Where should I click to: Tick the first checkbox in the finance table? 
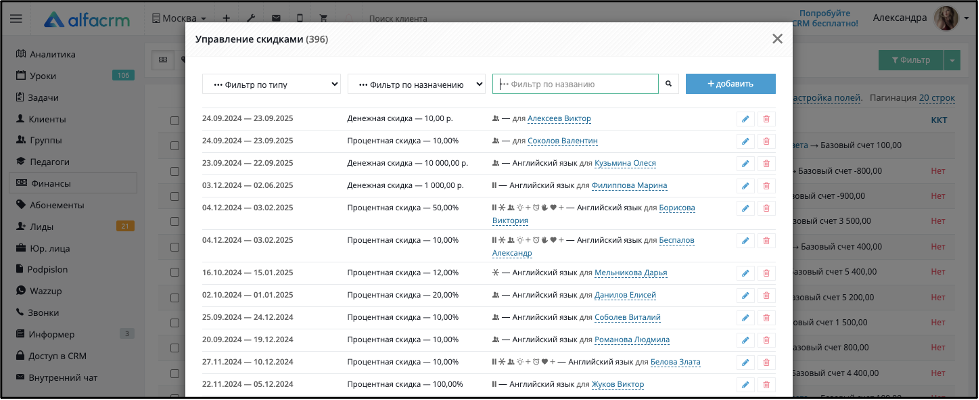click(x=175, y=120)
